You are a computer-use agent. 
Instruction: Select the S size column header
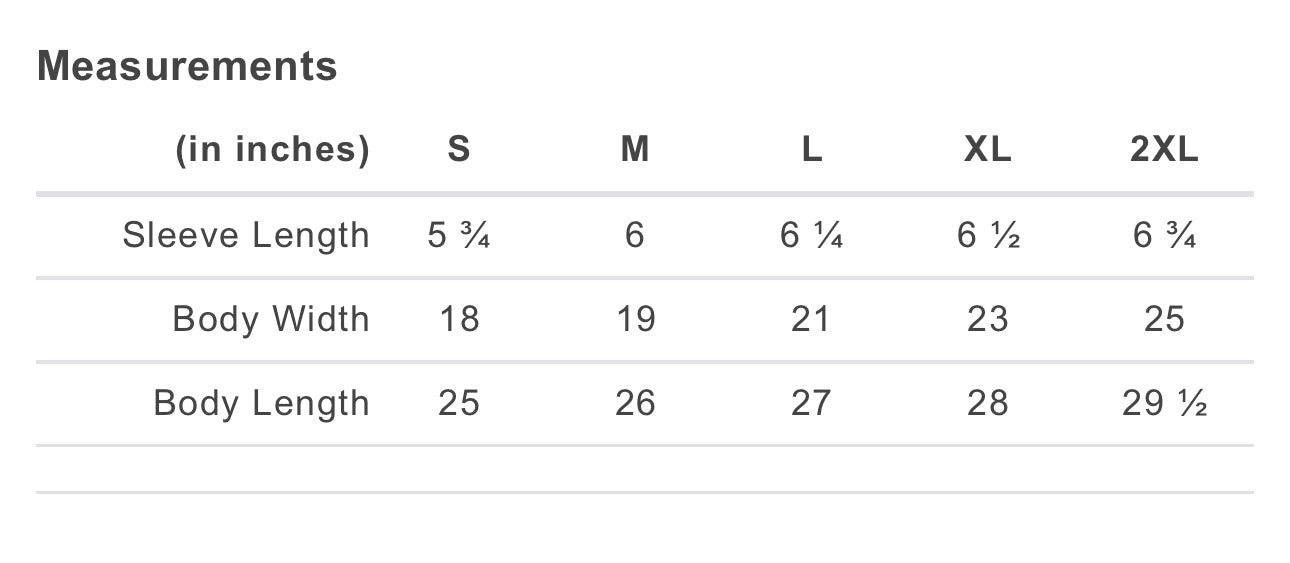pos(458,150)
